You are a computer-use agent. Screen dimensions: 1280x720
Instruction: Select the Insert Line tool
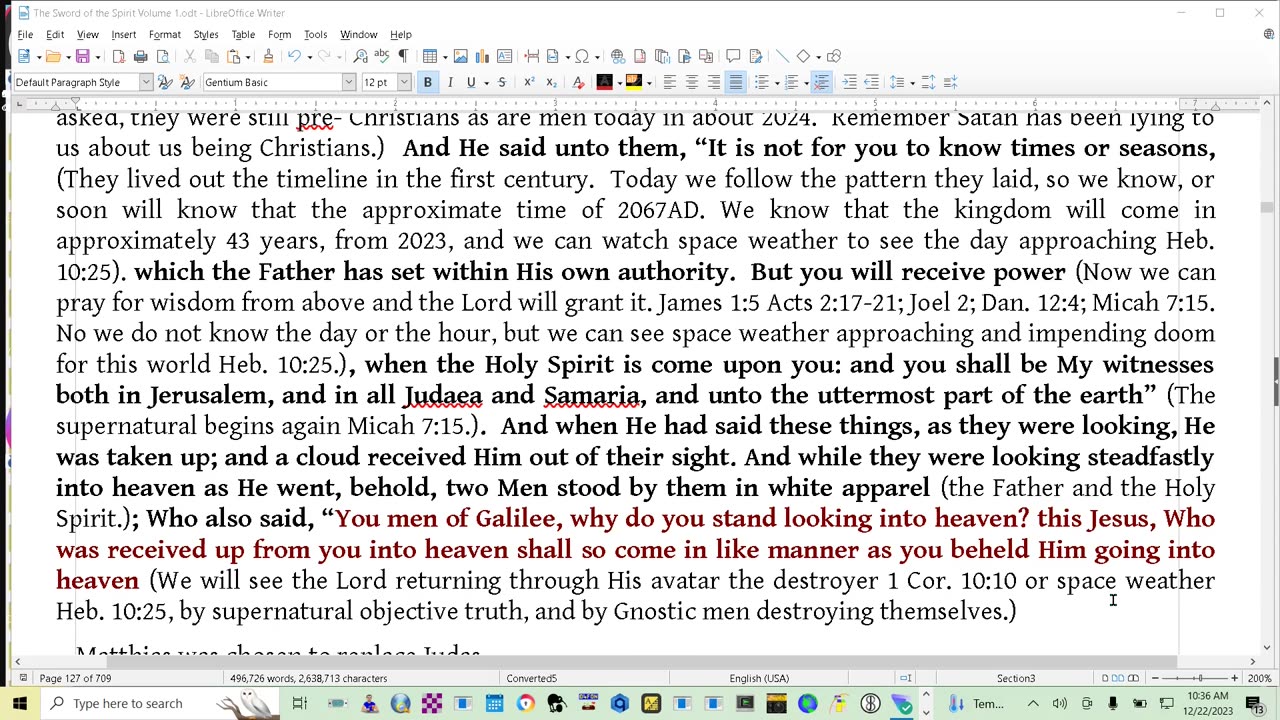[782, 56]
